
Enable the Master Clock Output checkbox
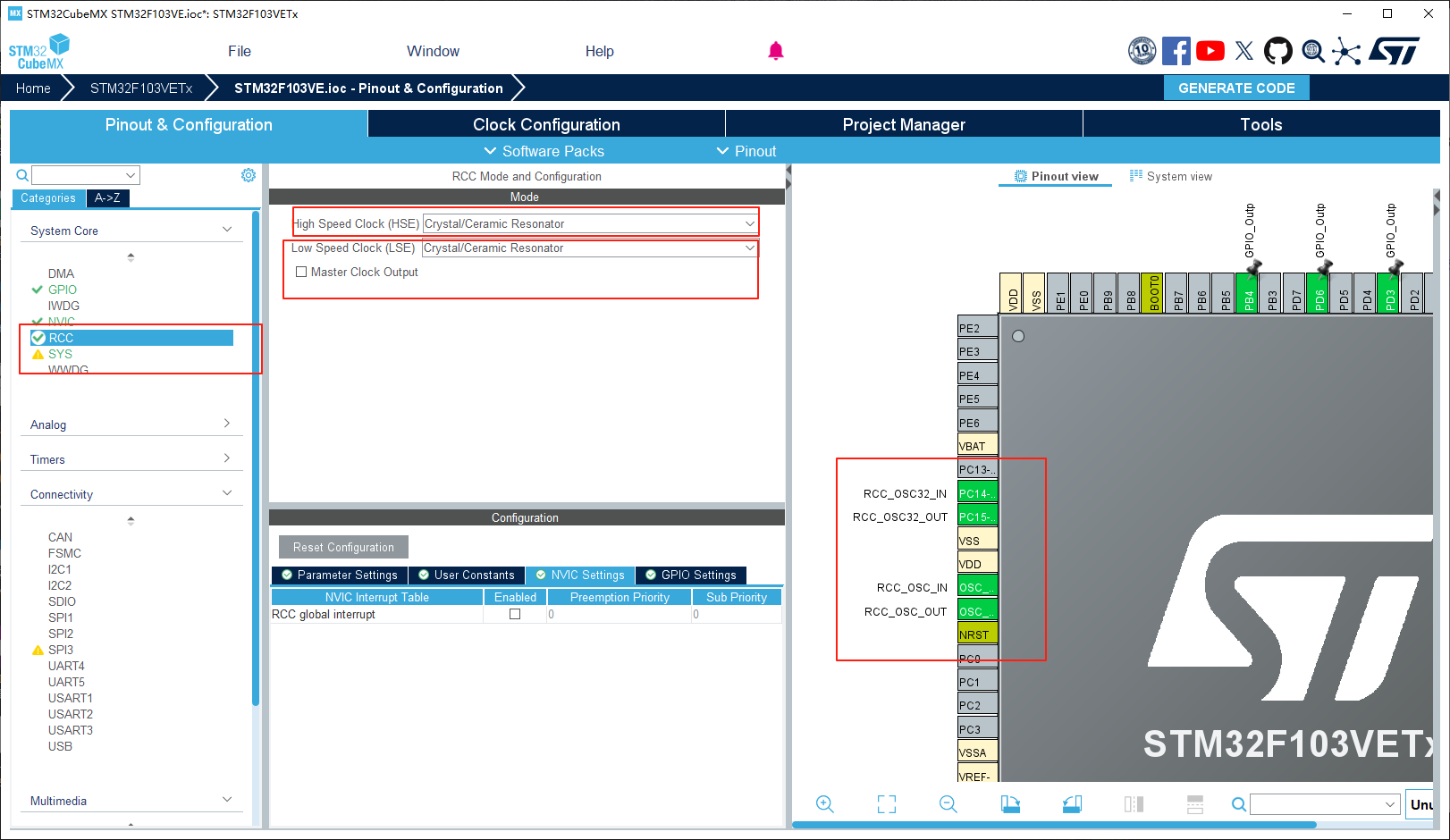pyautogui.click(x=301, y=272)
